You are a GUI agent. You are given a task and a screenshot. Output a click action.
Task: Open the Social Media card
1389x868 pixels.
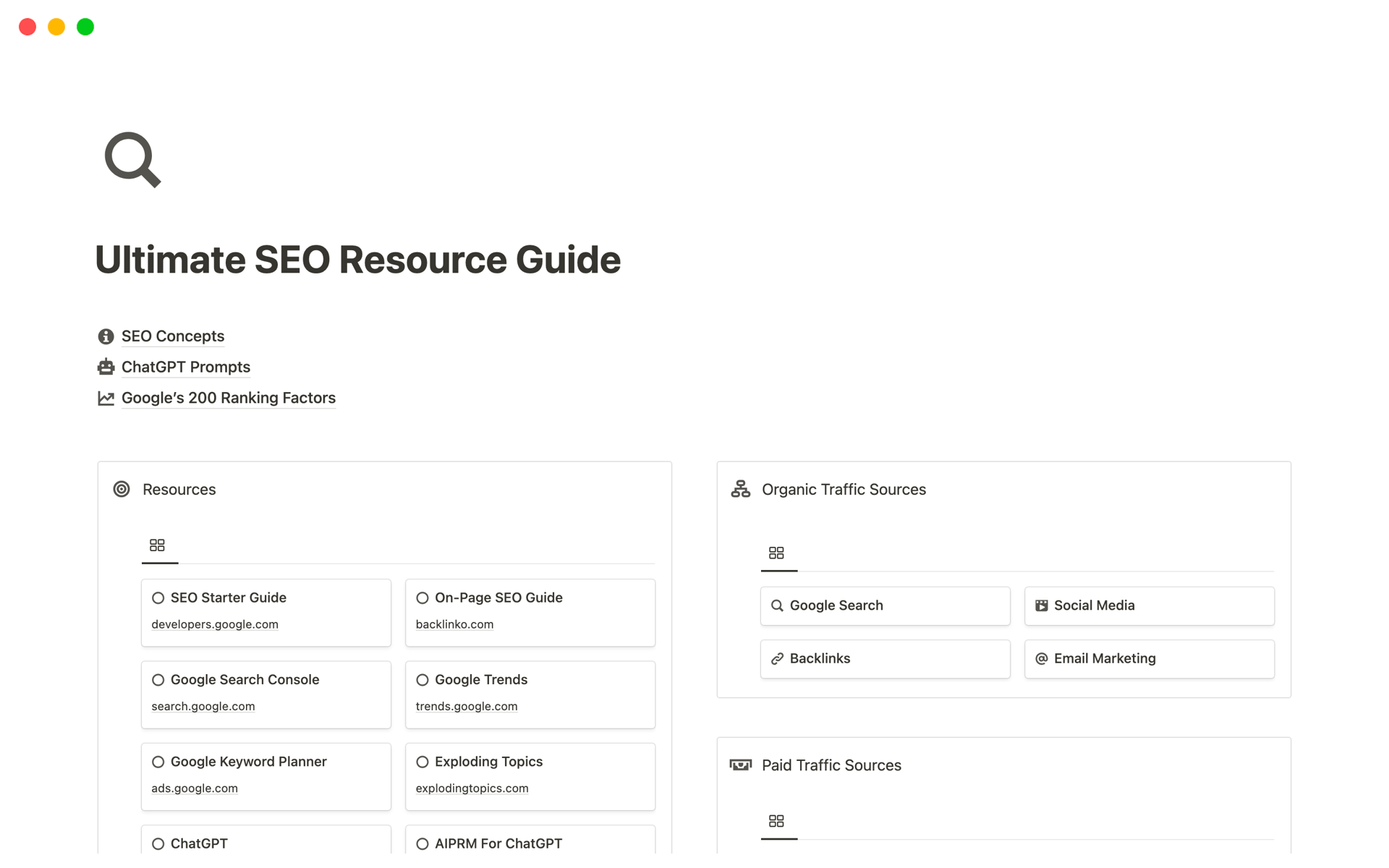(x=1148, y=605)
